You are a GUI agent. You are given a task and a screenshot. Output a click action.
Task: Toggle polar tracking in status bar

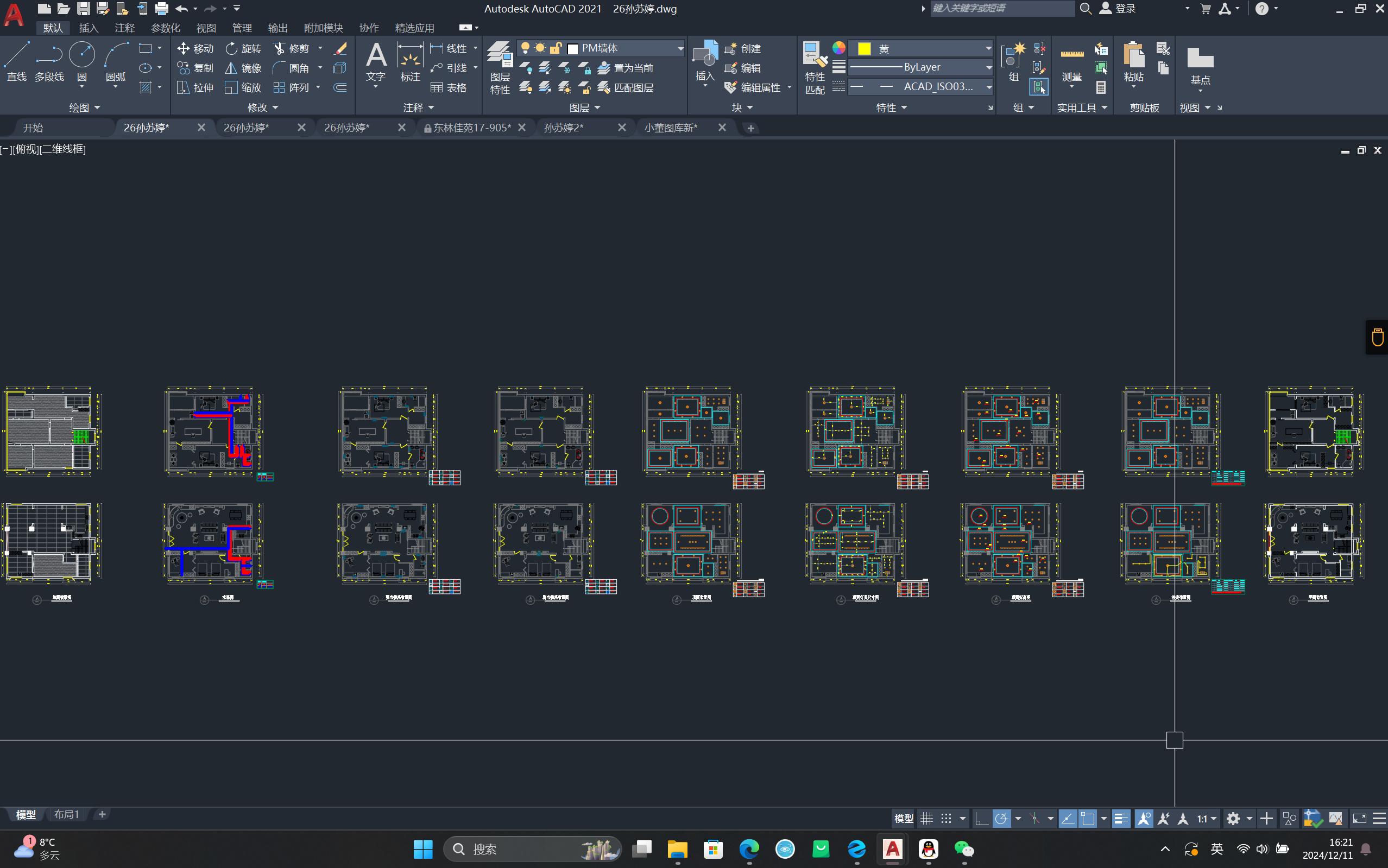[x=1001, y=819]
